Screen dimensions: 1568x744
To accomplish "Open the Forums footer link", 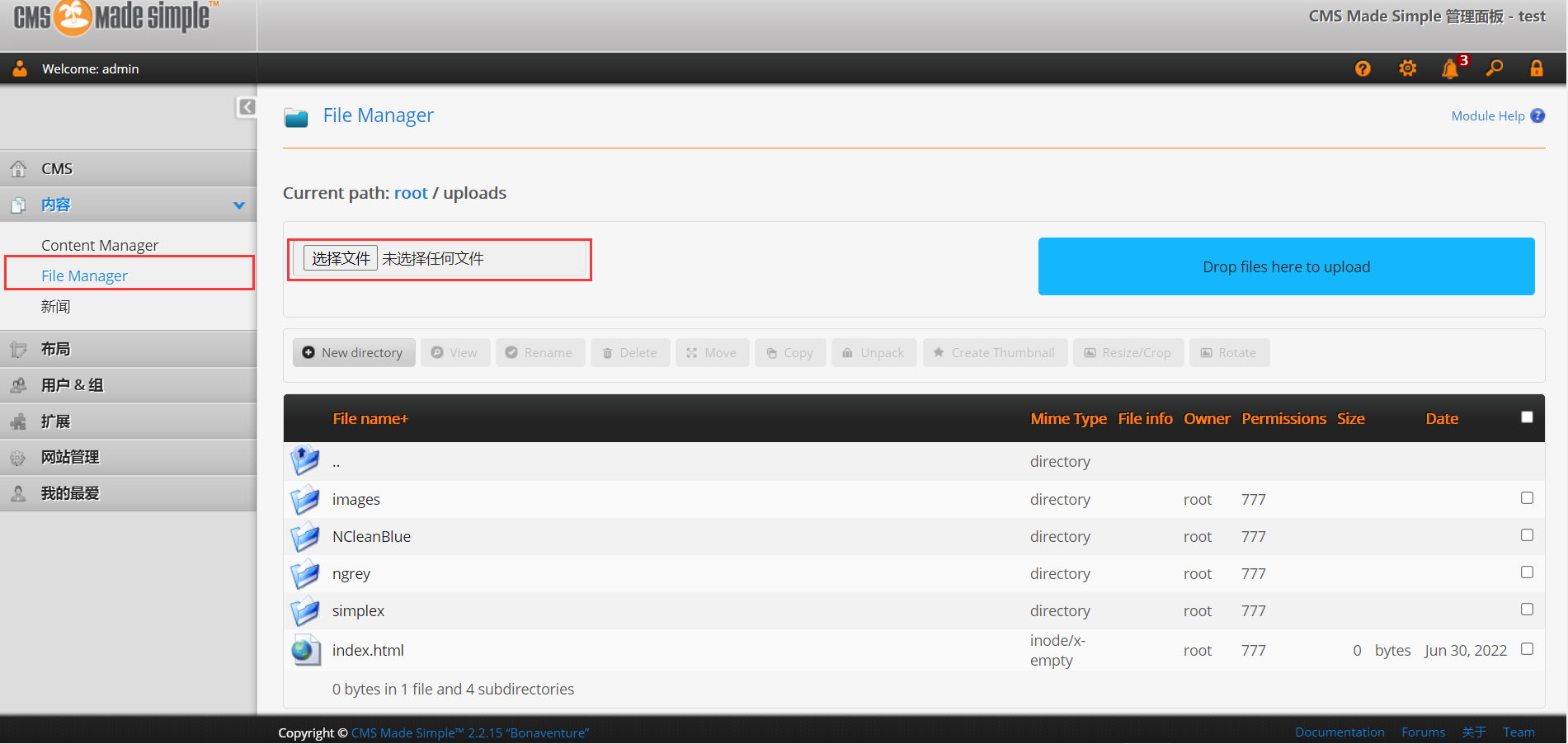I will point(1423,732).
